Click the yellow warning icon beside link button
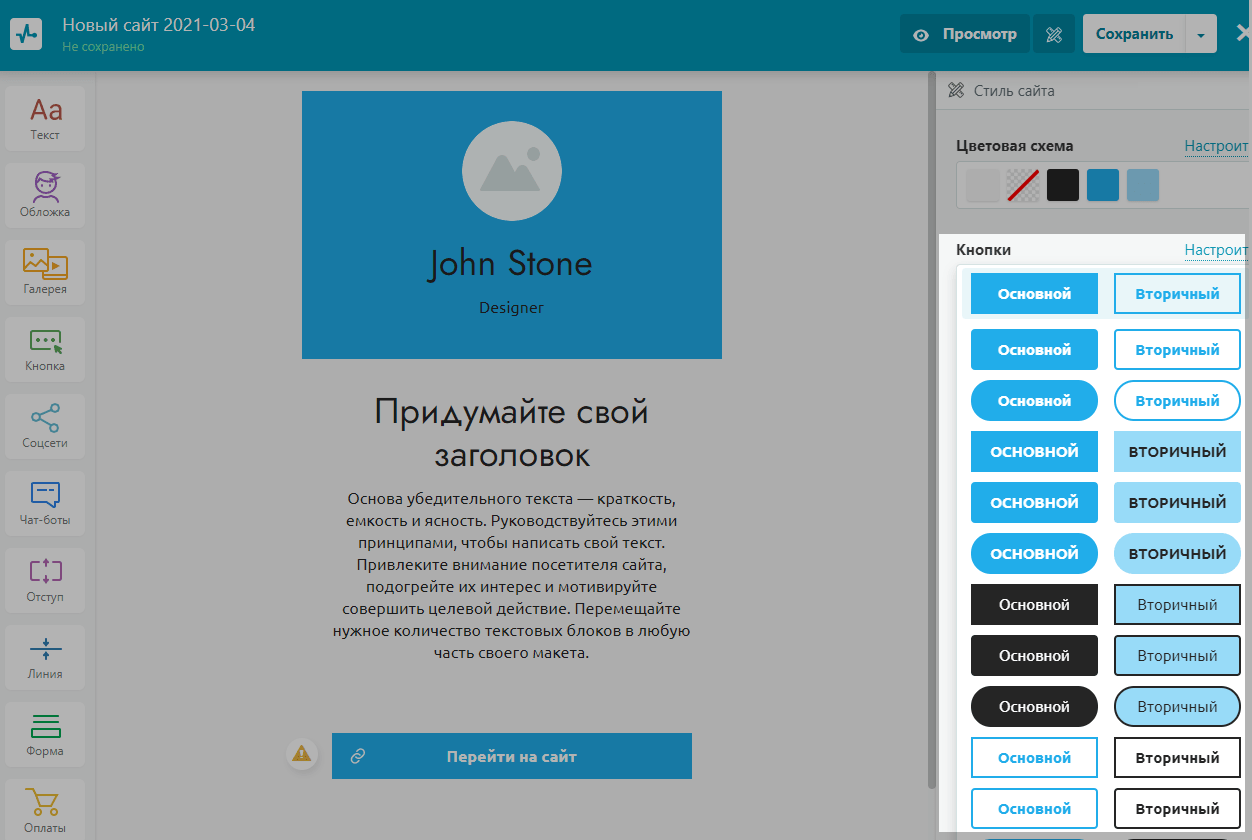This screenshot has width=1252, height=840. (301, 755)
